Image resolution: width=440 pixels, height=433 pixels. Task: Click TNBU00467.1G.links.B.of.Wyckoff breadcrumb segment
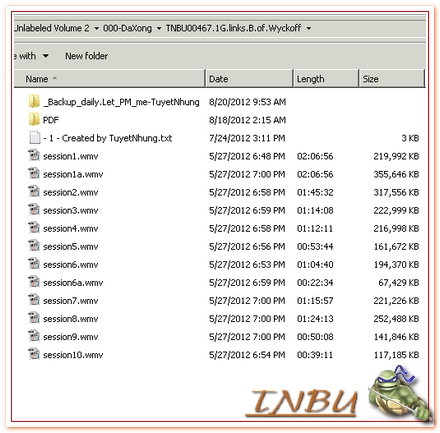(234, 28)
